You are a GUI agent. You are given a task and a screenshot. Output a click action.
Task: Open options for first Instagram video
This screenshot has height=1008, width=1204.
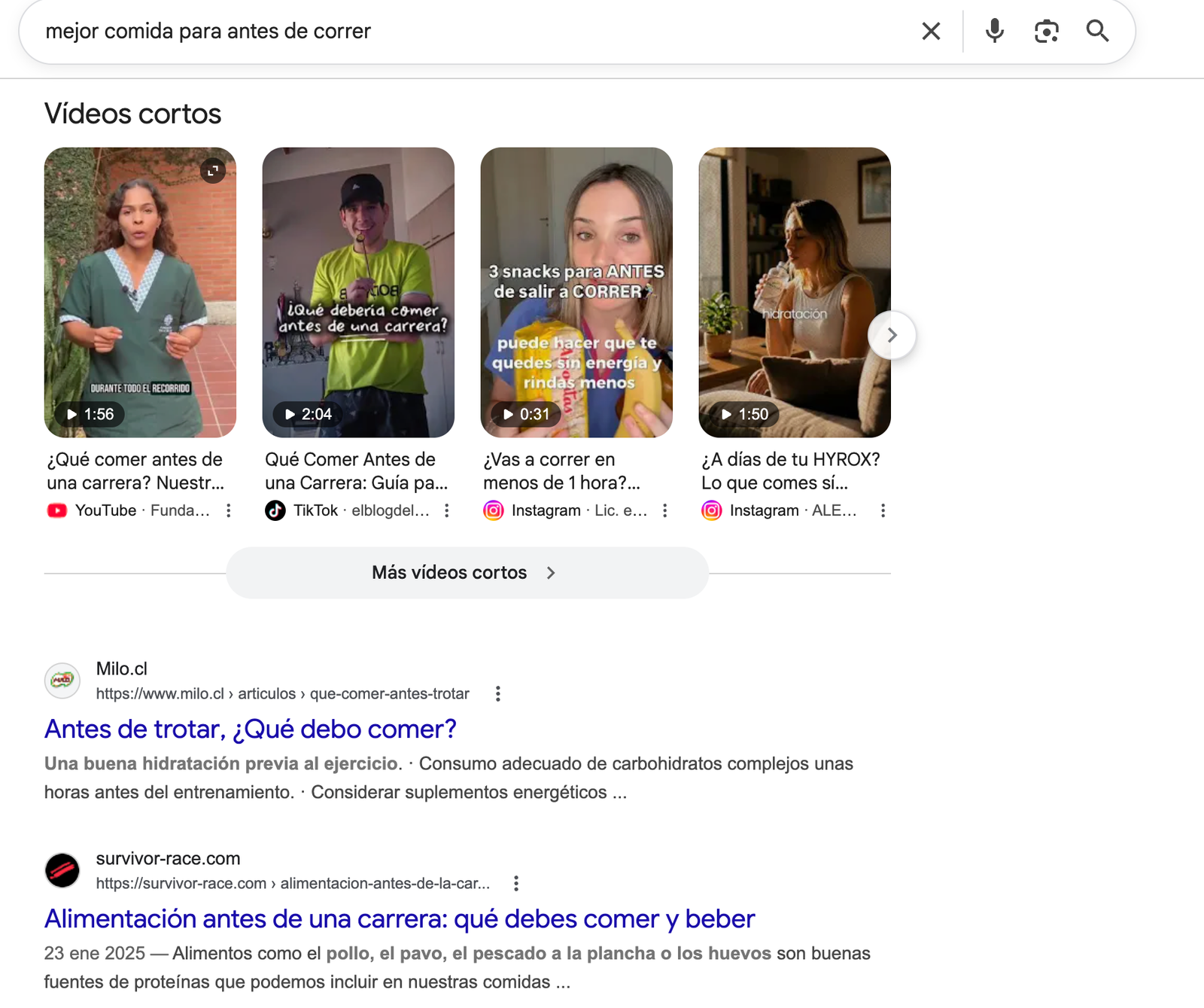click(x=665, y=510)
